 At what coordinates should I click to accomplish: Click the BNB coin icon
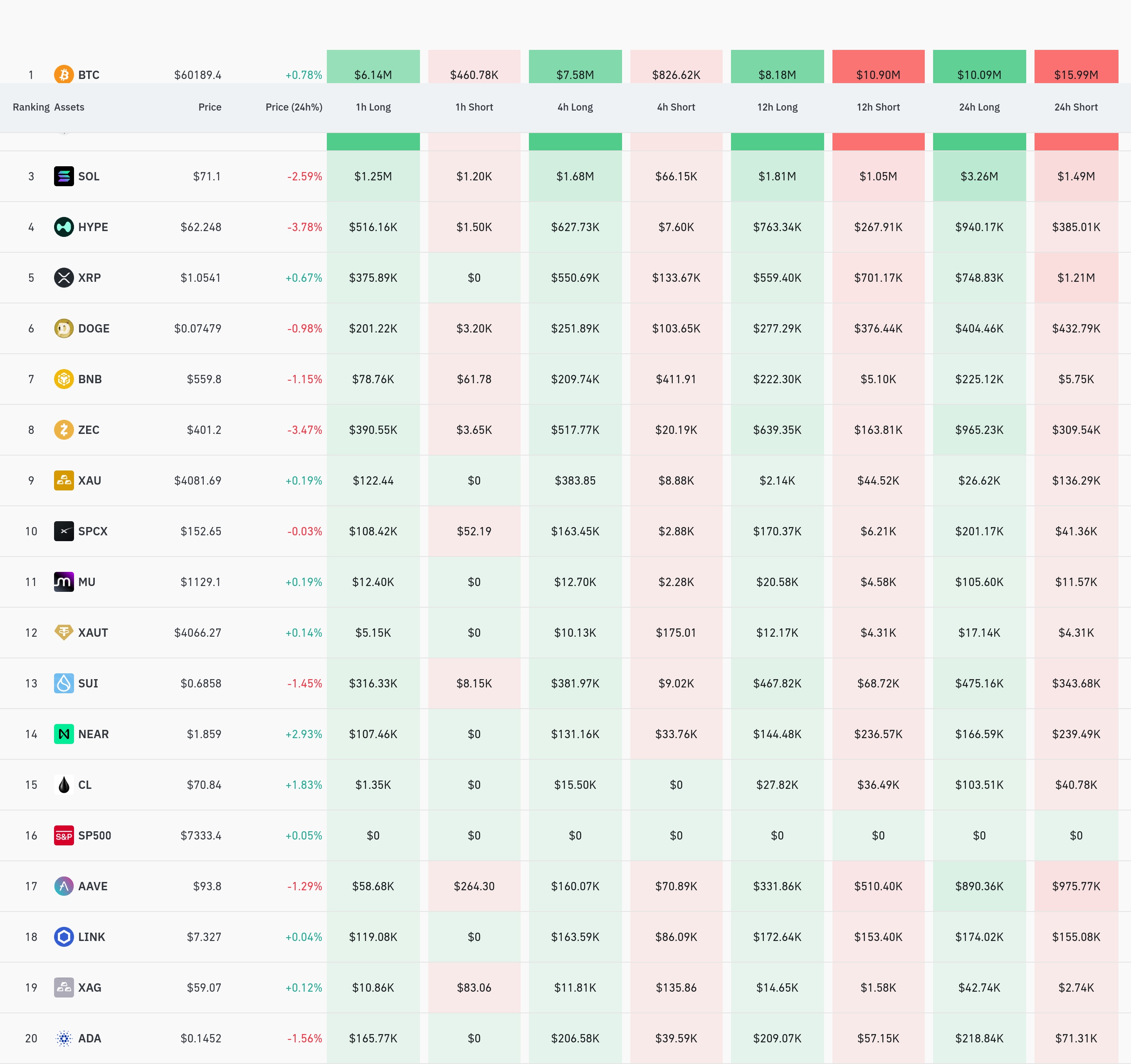(x=64, y=379)
